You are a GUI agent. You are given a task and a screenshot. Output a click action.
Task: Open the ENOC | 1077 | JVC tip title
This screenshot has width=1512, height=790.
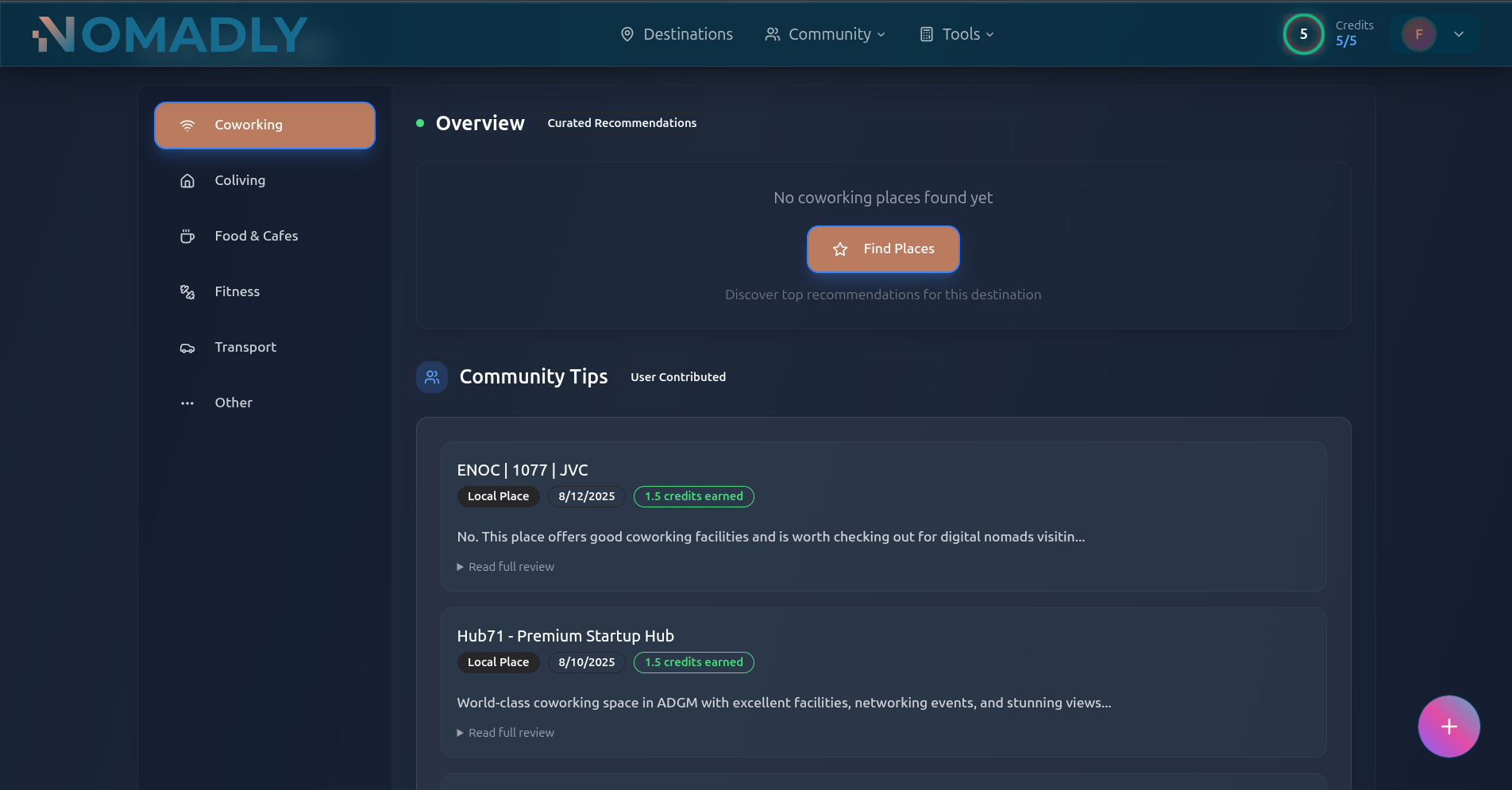point(523,470)
